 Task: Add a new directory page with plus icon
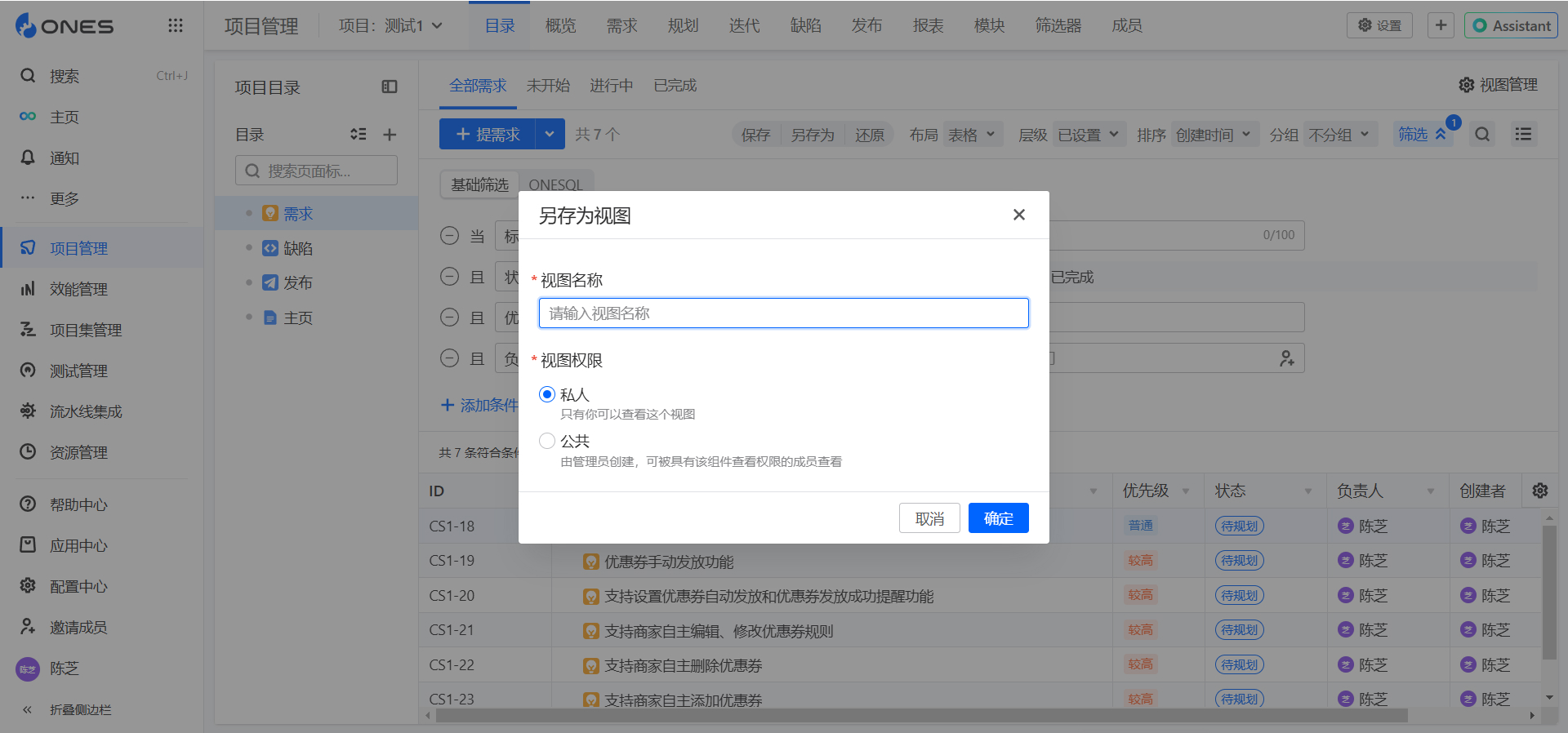pyautogui.click(x=390, y=134)
